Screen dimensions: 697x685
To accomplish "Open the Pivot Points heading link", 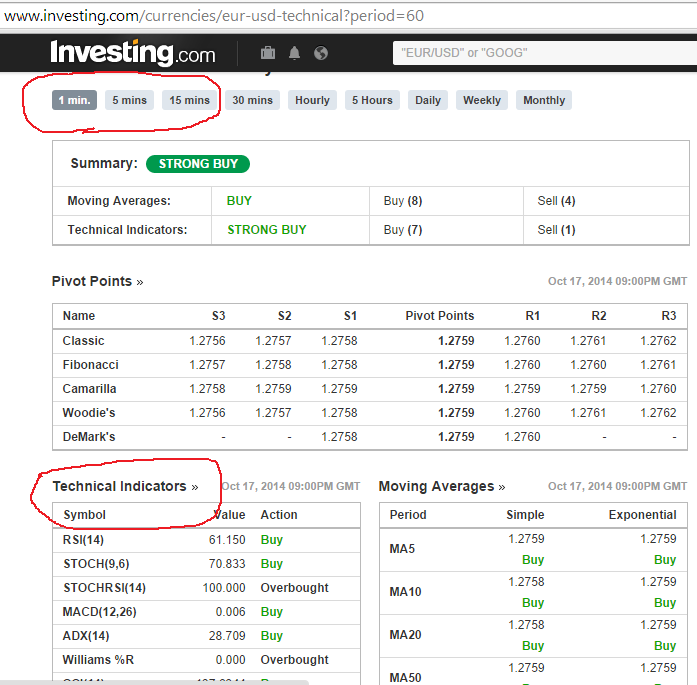I will [x=97, y=281].
